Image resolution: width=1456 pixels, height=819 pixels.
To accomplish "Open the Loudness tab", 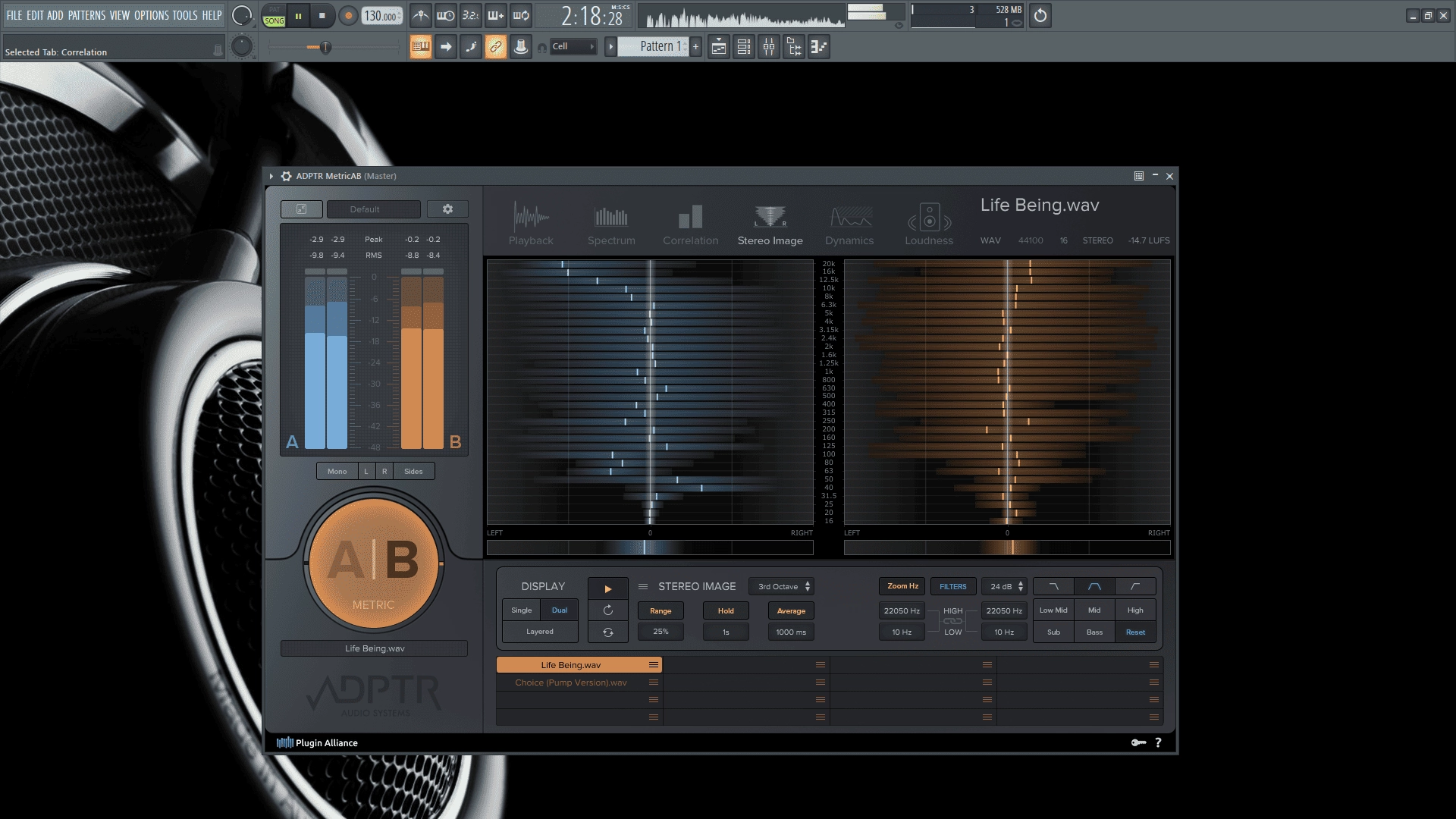I will tap(929, 224).
